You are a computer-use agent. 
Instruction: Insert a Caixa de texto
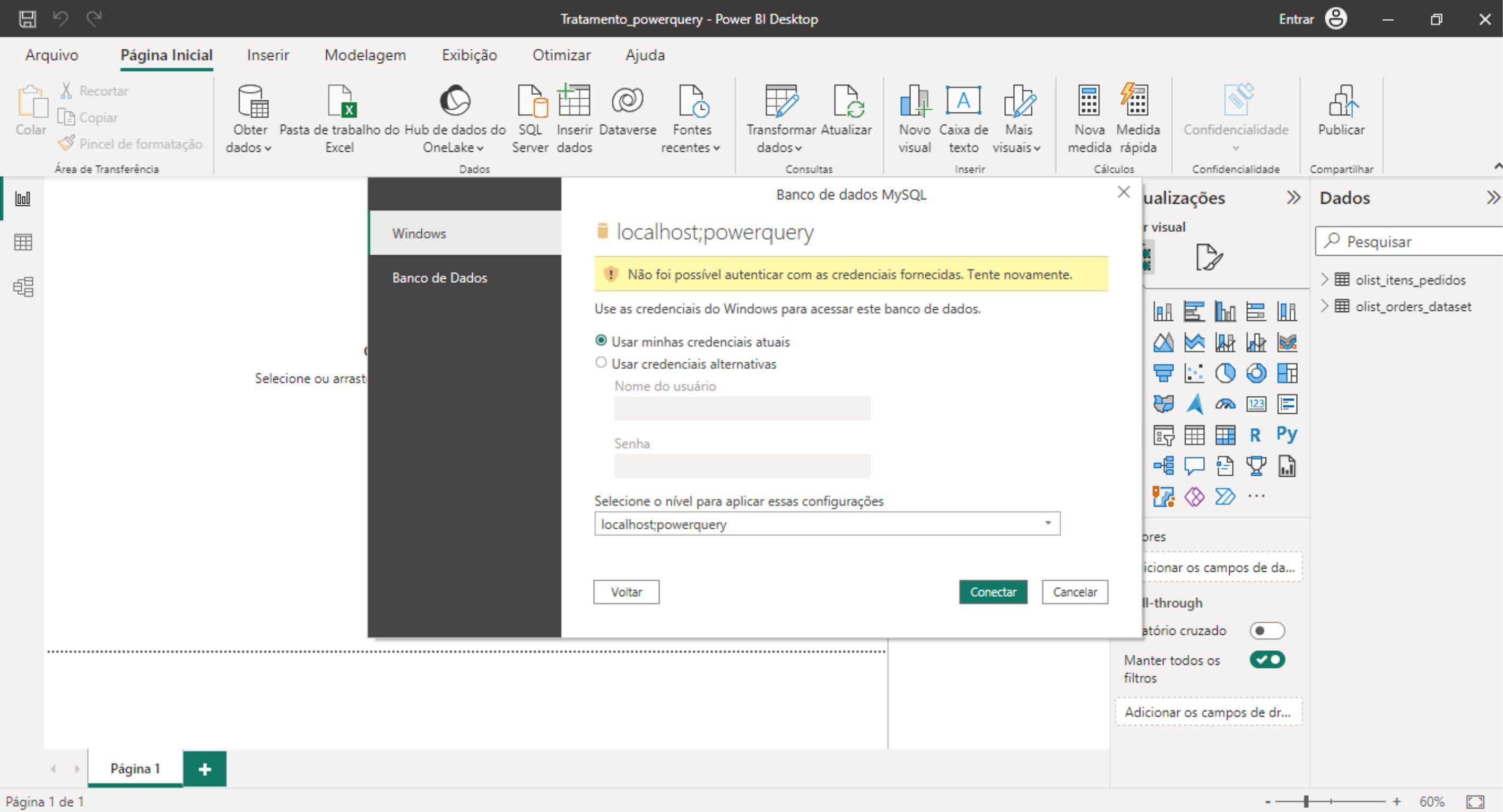963,119
